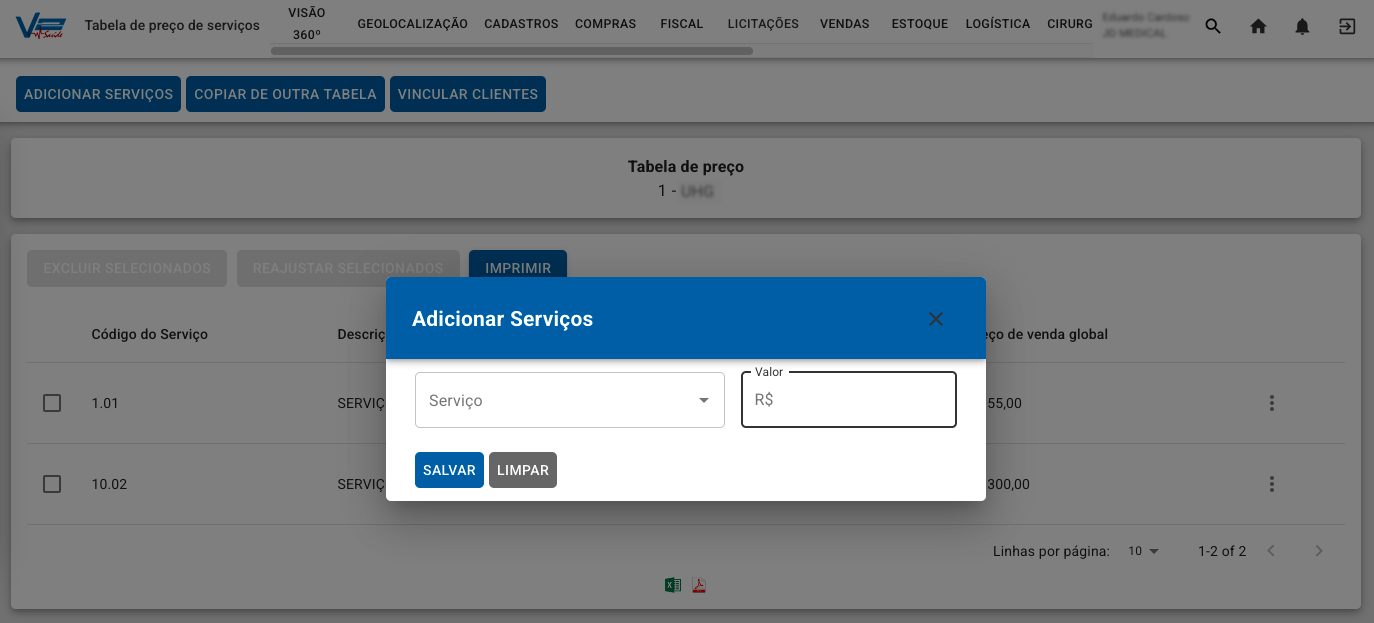The width and height of the screenshot is (1374, 623).
Task: Open the Geolocalização menu
Action: 412,24
